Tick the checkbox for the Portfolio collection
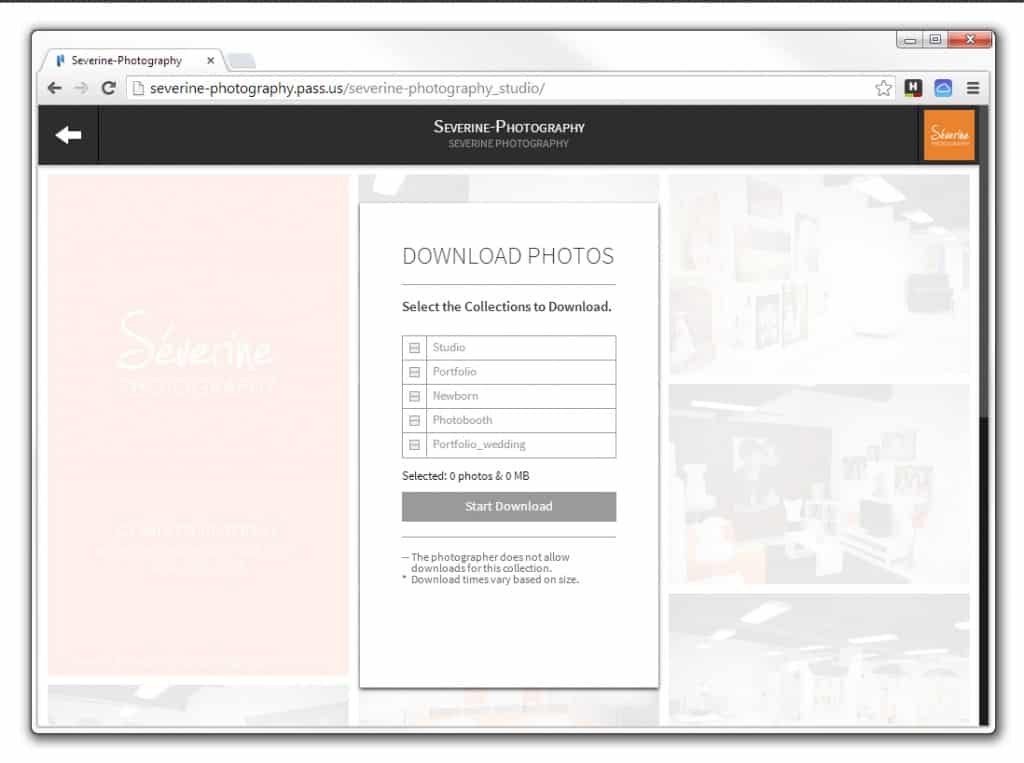1024x763 pixels. [x=414, y=372]
